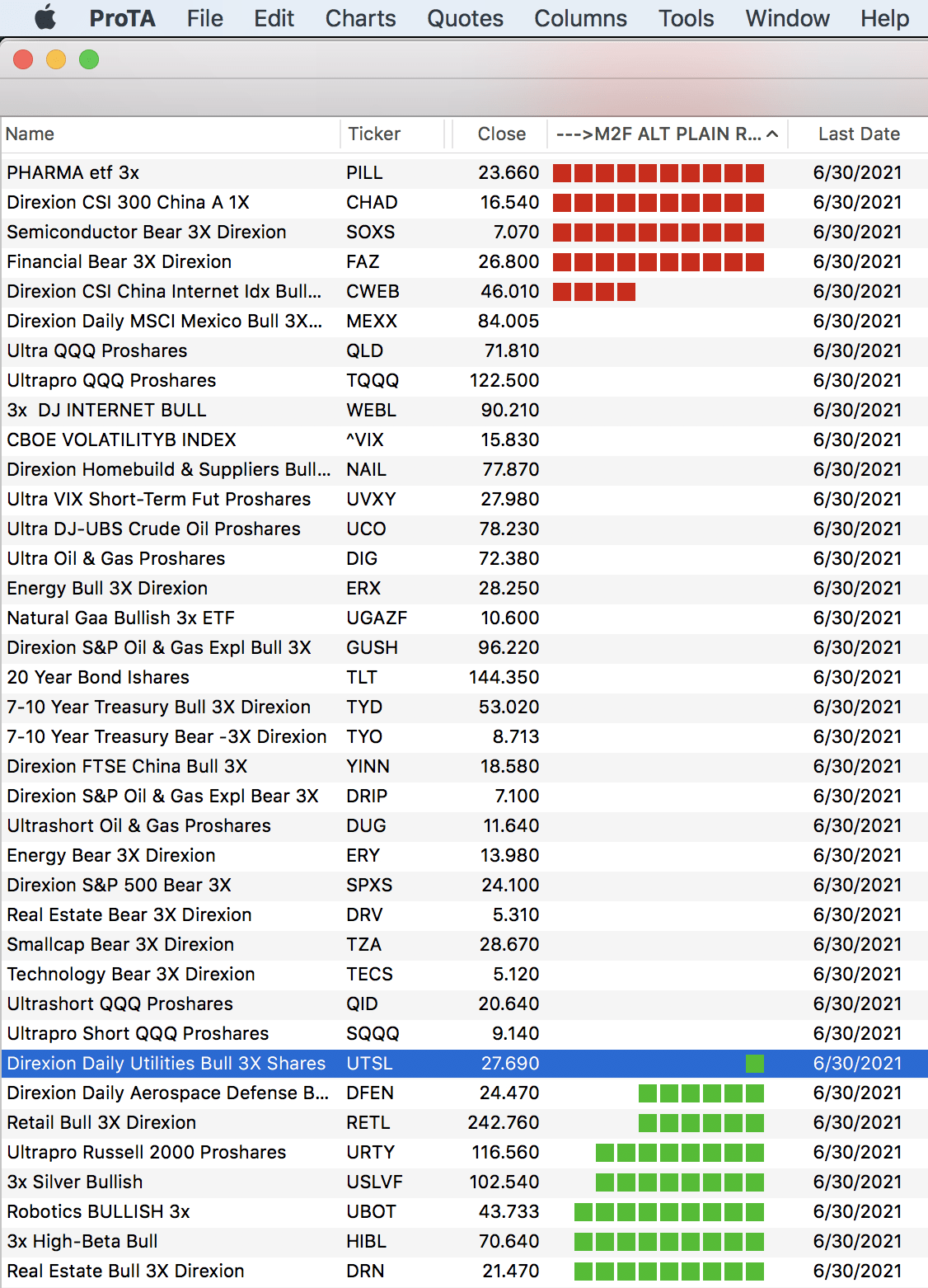Image resolution: width=928 pixels, height=1288 pixels.
Task: Select Direxion FTSE China Bull 3X row
Action: (464, 766)
